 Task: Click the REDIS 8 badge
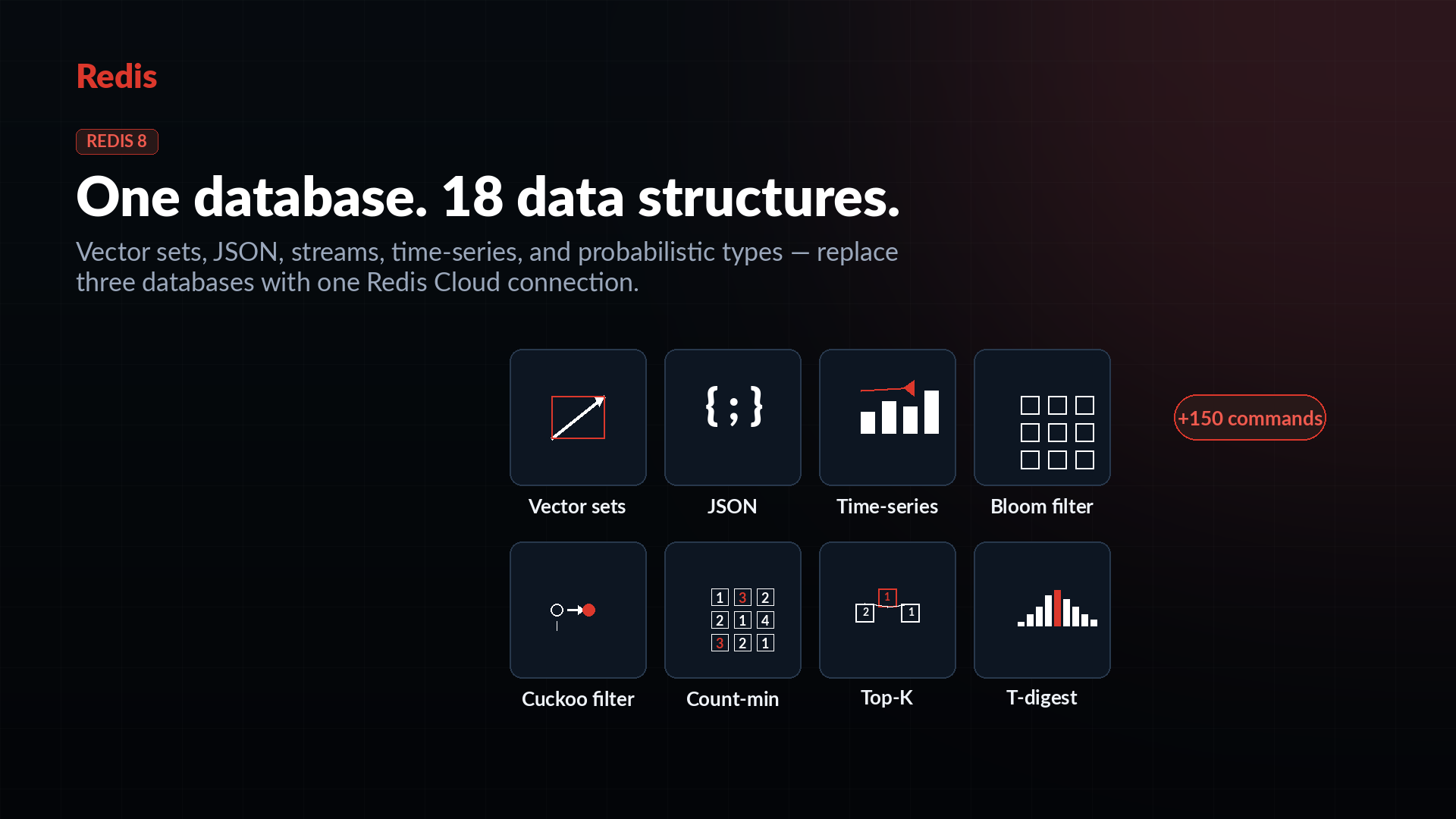117,141
